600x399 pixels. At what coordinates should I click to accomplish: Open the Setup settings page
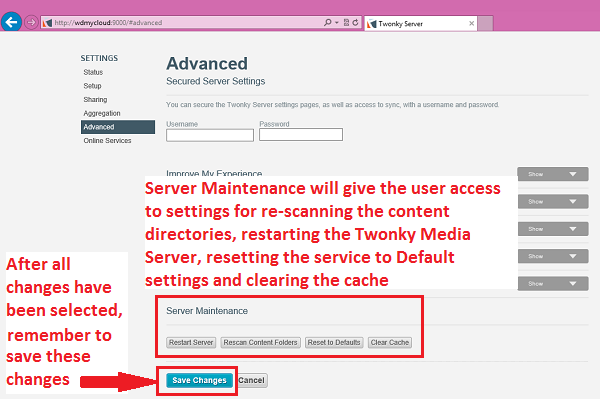(93, 86)
